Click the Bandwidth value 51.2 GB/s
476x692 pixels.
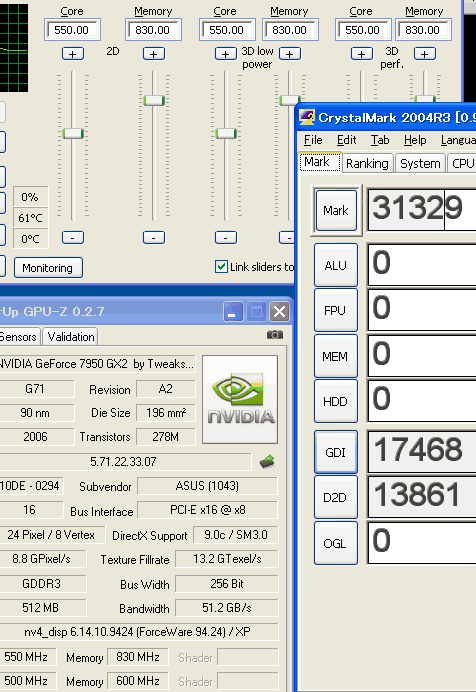coord(227,608)
